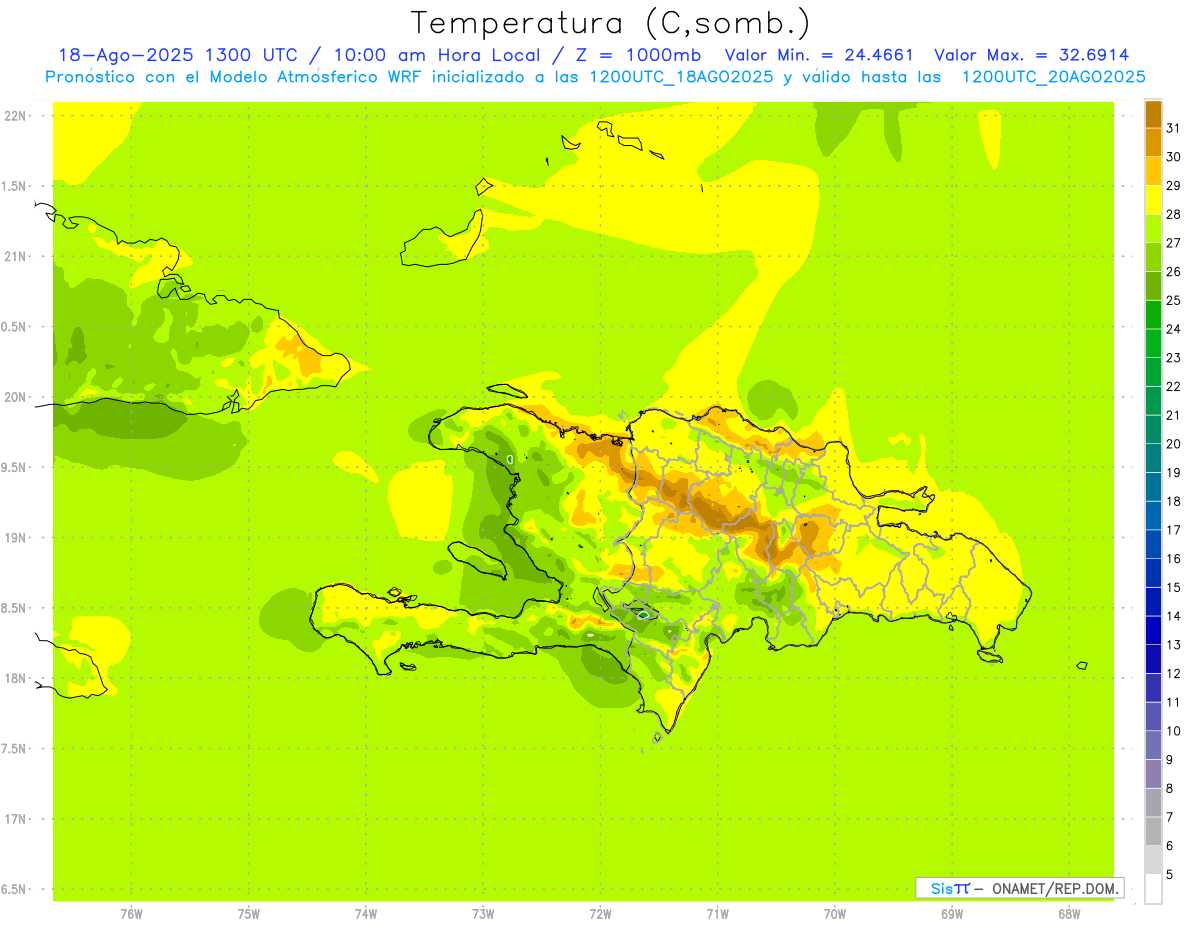The image size is (1200, 927).
Task: Click the legend value '17'
Action: pos(1173,530)
